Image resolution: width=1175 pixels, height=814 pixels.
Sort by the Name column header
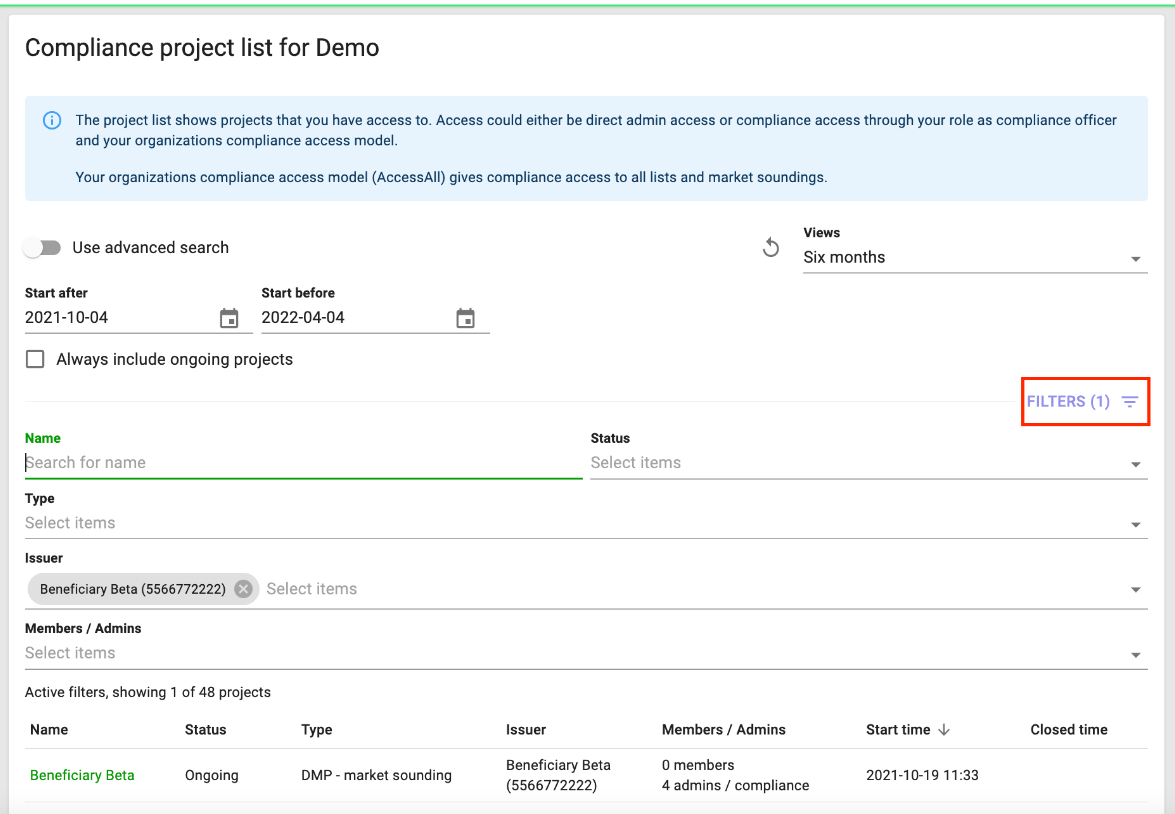pos(49,729)
